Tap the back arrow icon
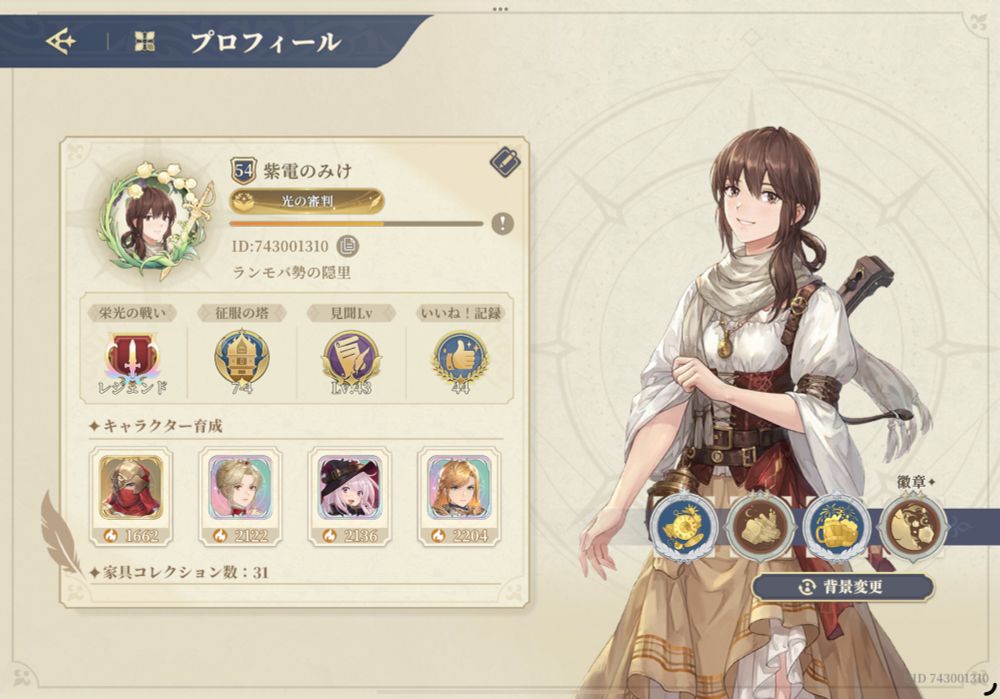The width and height of the screenshot is (1000, 699). tap(61, 42)
